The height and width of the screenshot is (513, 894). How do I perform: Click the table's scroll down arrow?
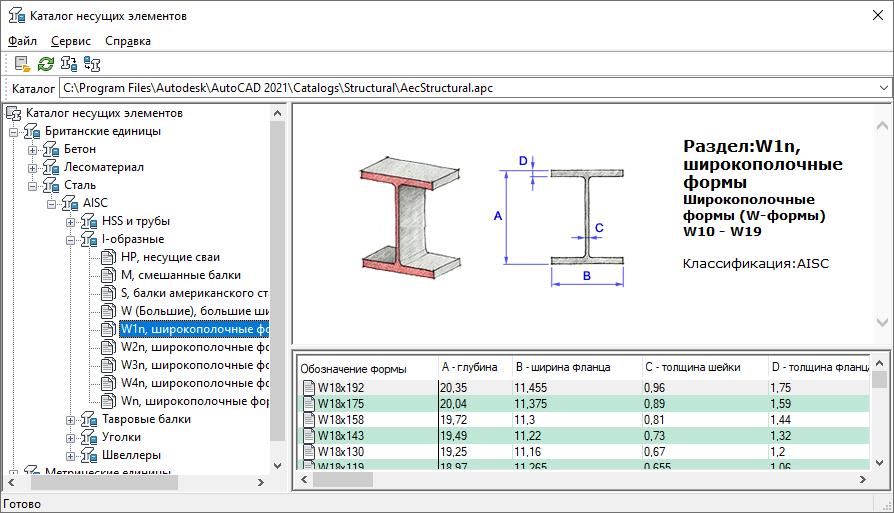879,463
